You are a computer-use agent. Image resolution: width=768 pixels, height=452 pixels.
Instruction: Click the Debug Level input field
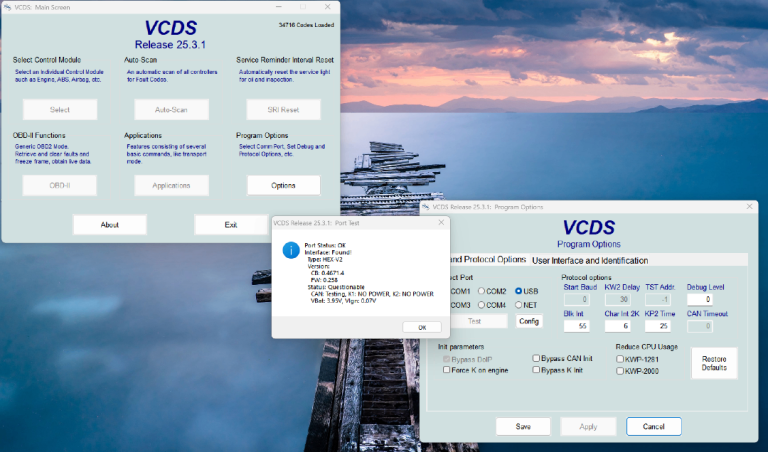[x=700, y=299]
